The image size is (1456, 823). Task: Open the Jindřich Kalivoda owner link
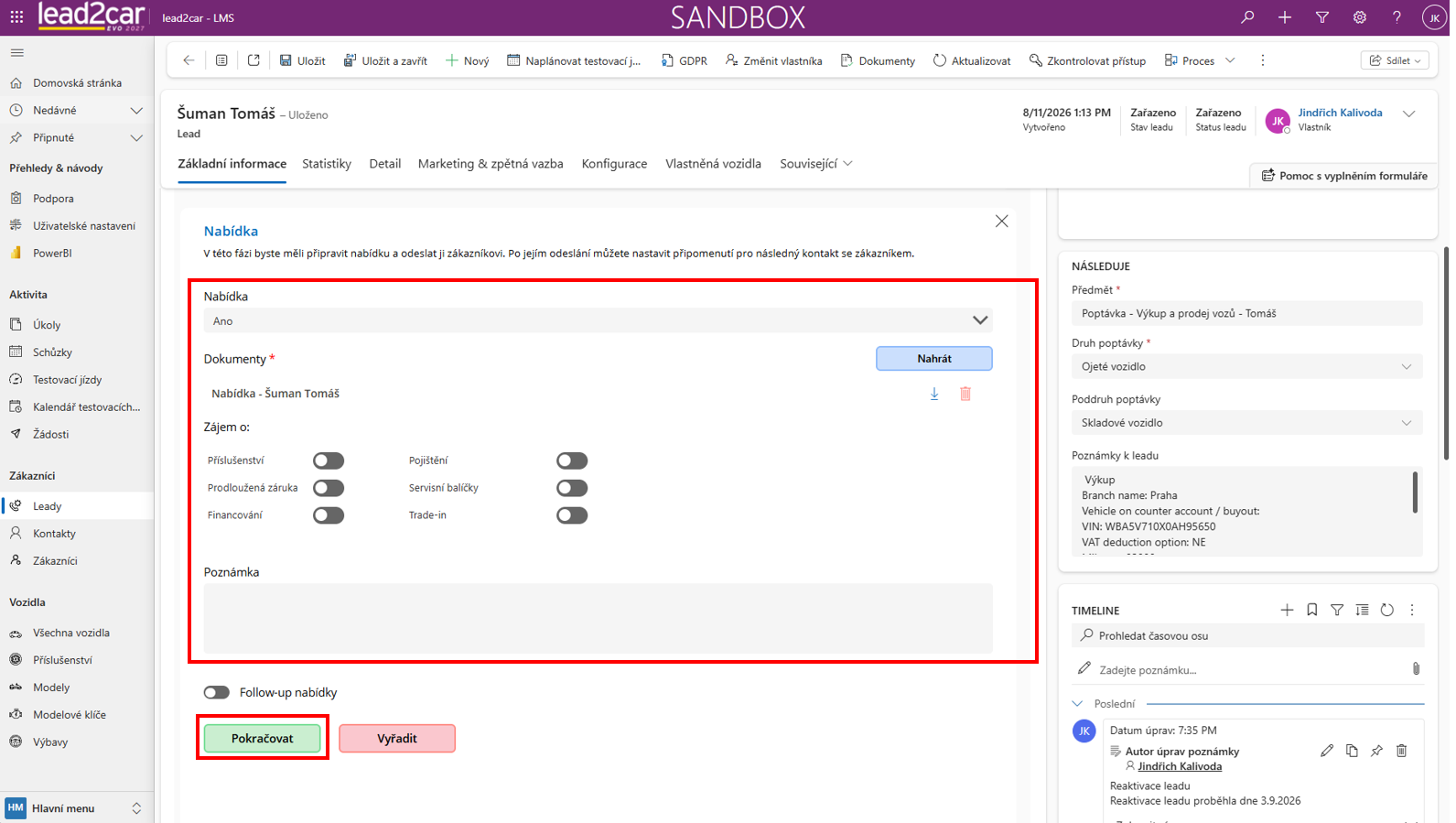click(1340, 113)
